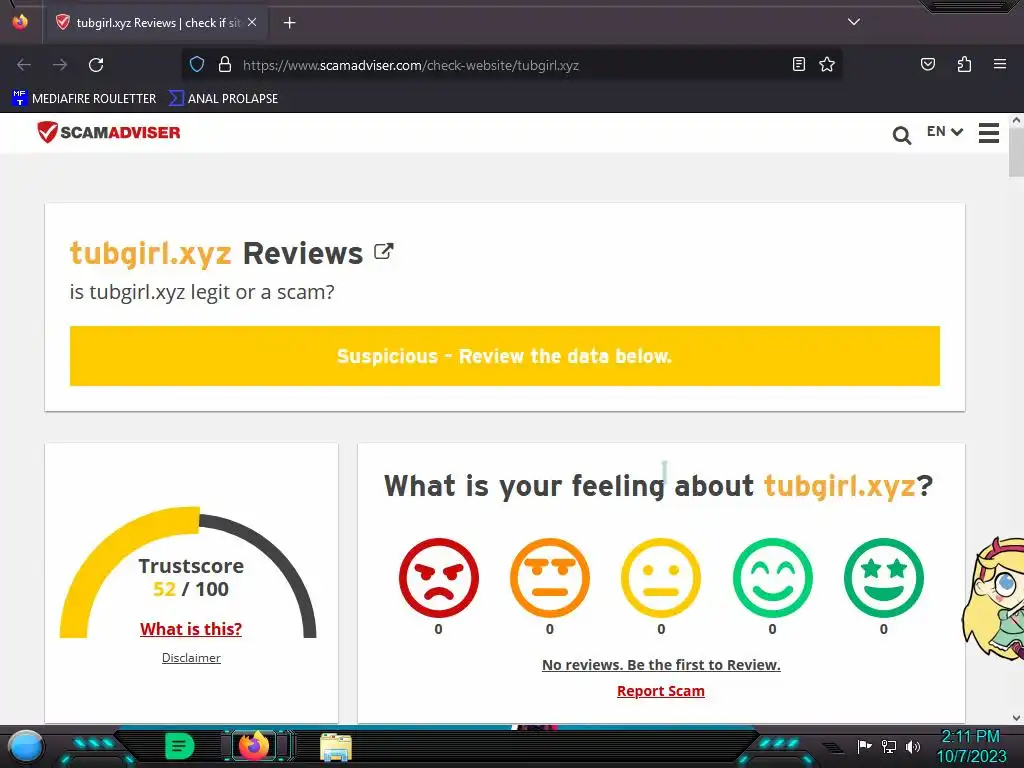The height and width of the screenshot is (768, 1024).
Task: Select the red angry face rating
Action: [x=439, y=578]
